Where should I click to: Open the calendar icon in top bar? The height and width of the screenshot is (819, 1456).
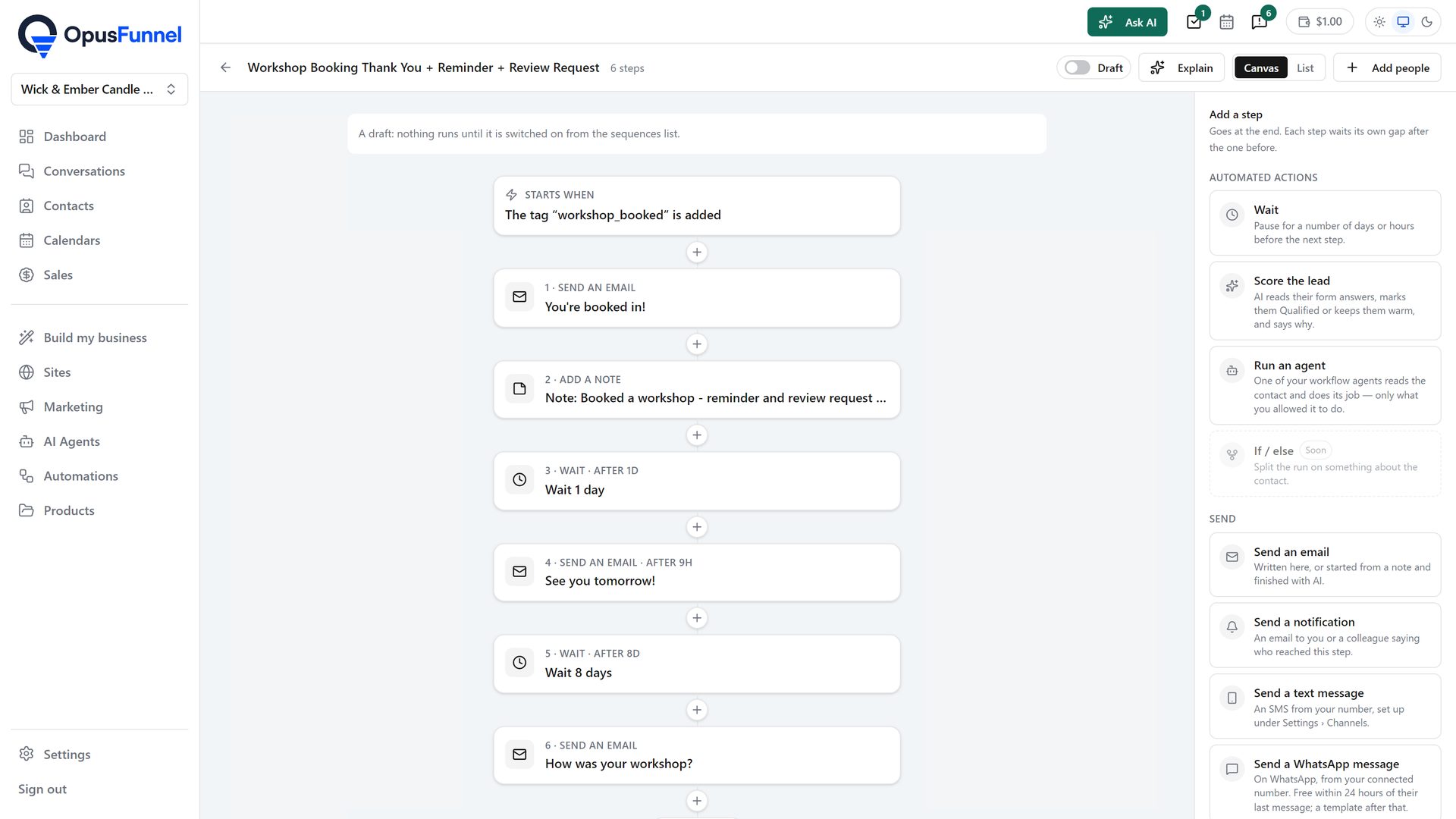point(1226,22)
